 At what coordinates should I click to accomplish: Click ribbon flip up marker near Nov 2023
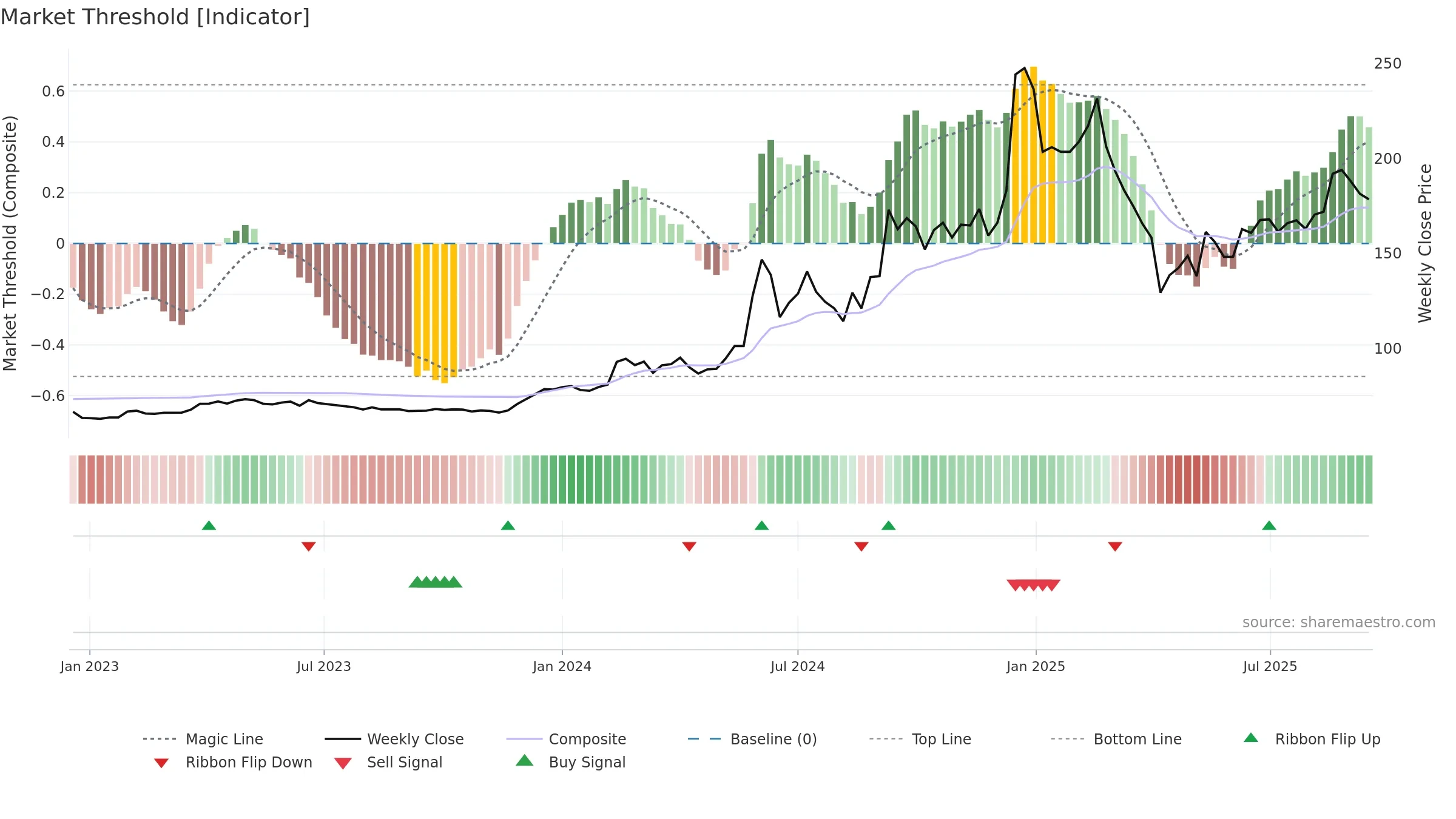tap(508, 525)
